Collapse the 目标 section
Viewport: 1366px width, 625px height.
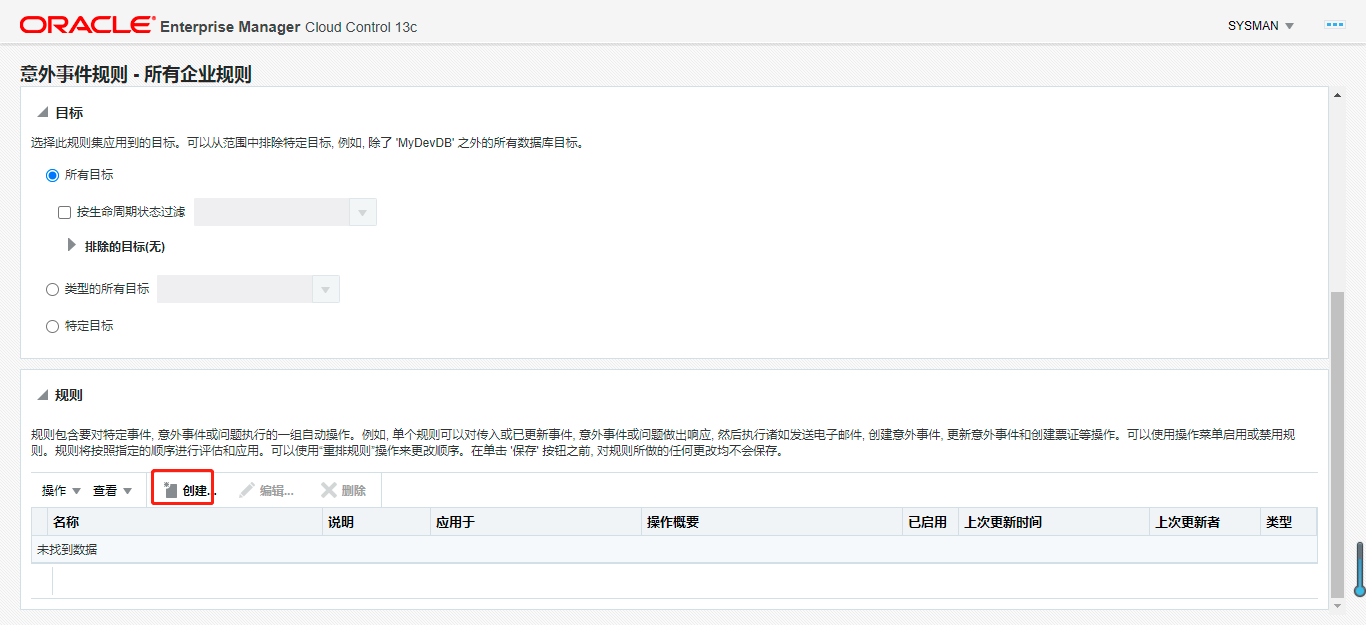click(43, 113)
